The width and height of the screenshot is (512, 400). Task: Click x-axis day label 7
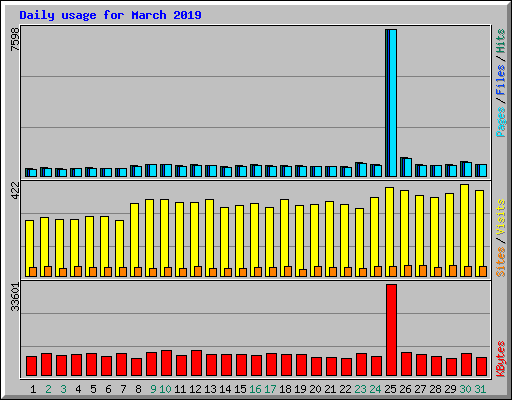click(123, 389)
